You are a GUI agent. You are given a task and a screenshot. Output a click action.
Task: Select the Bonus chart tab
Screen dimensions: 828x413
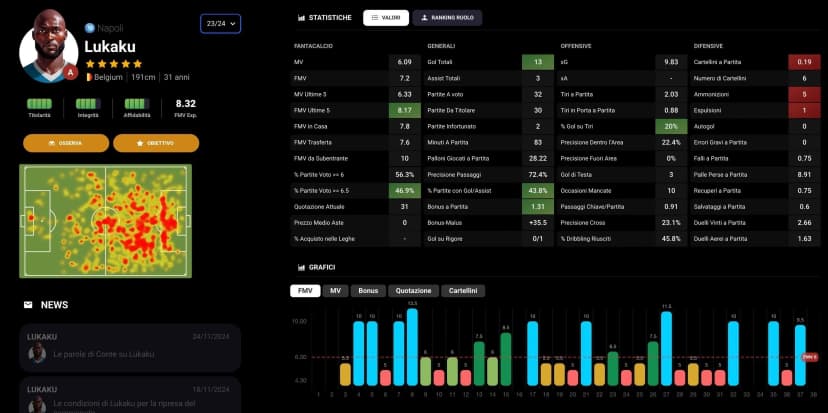(x=368, y=291)
